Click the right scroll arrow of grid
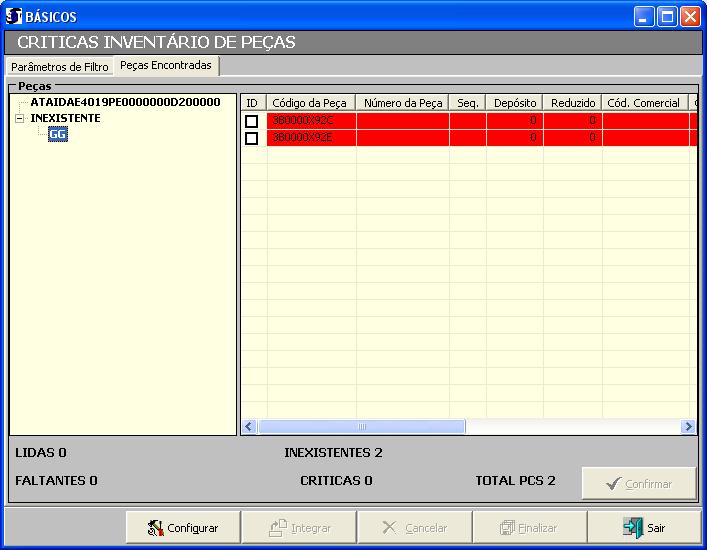The width and height of the screenshot is (707, 550). point(688,427)
